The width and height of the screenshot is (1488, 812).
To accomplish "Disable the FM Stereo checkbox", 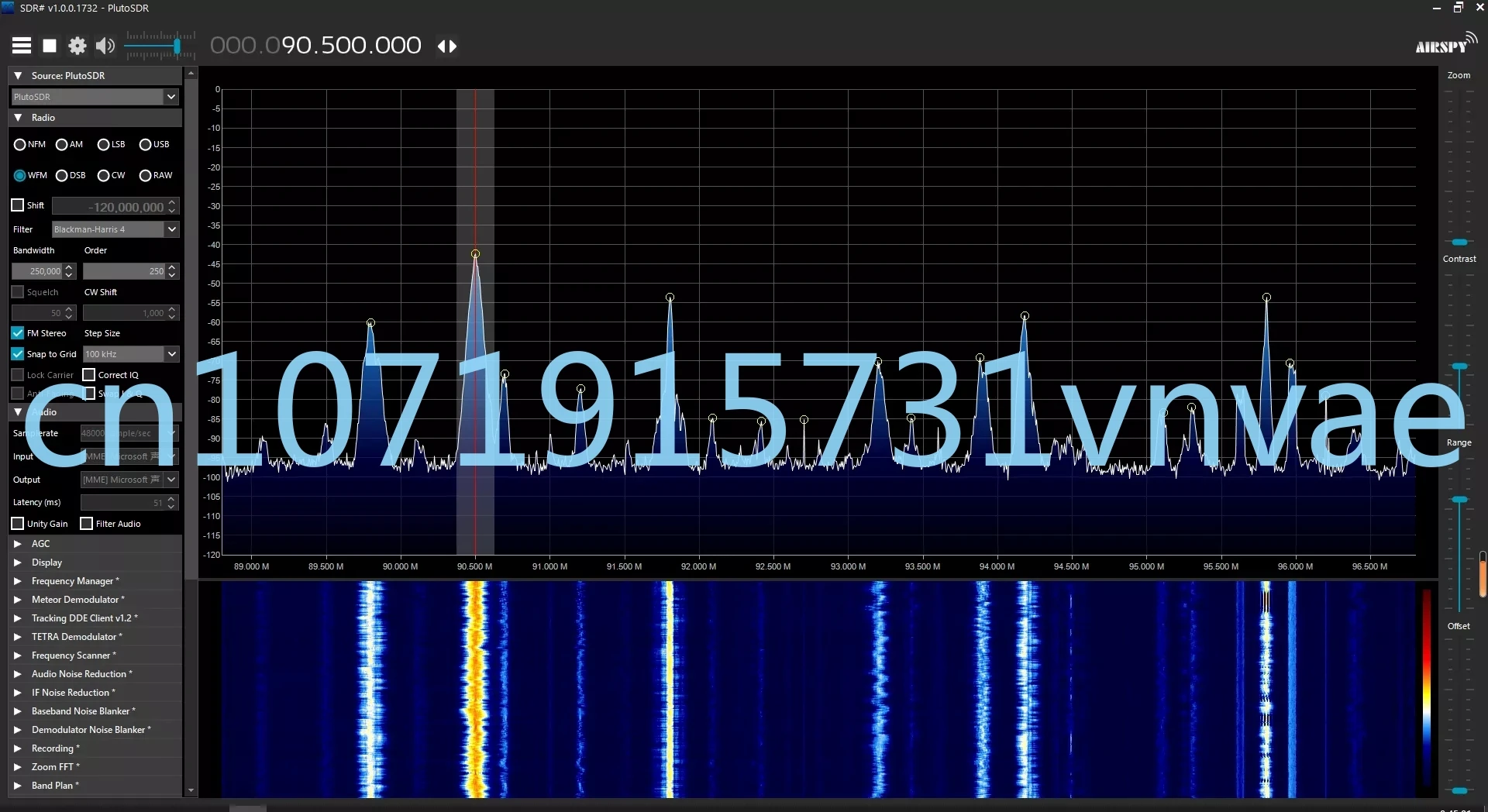I will tap(18, 333).
